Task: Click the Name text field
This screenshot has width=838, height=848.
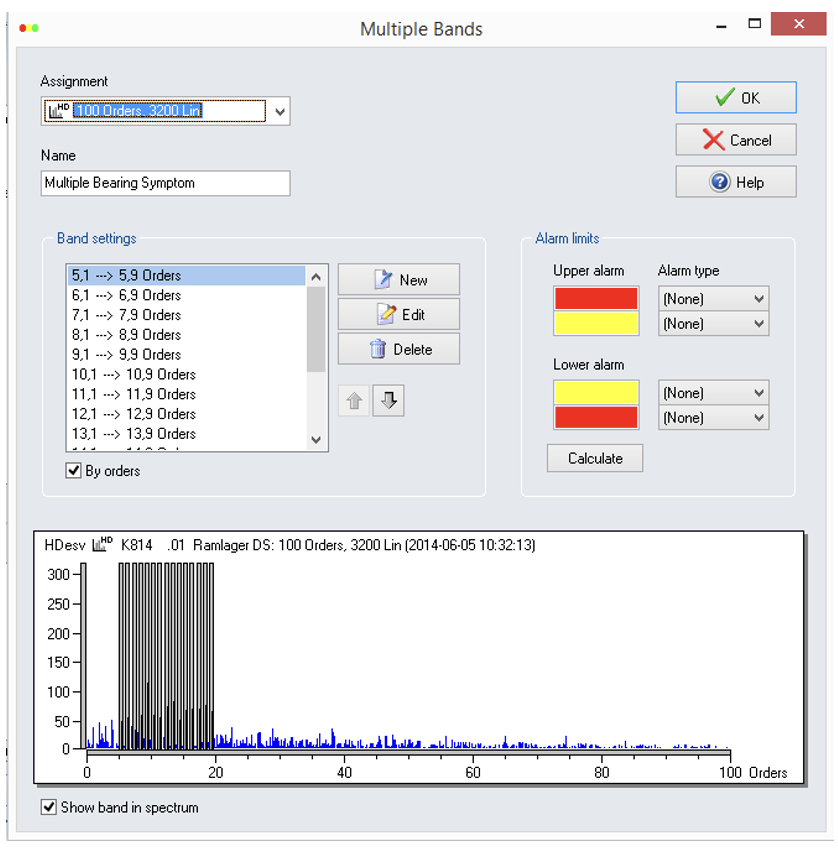Action: (x=166, y=183)
